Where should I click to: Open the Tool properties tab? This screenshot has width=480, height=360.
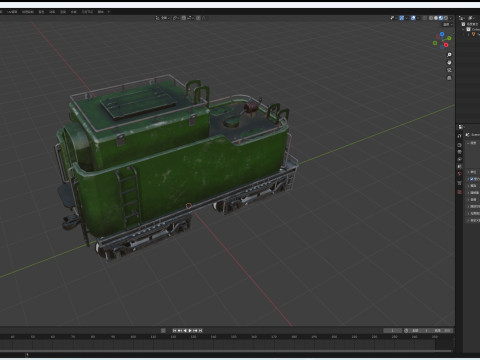point(459,136)
